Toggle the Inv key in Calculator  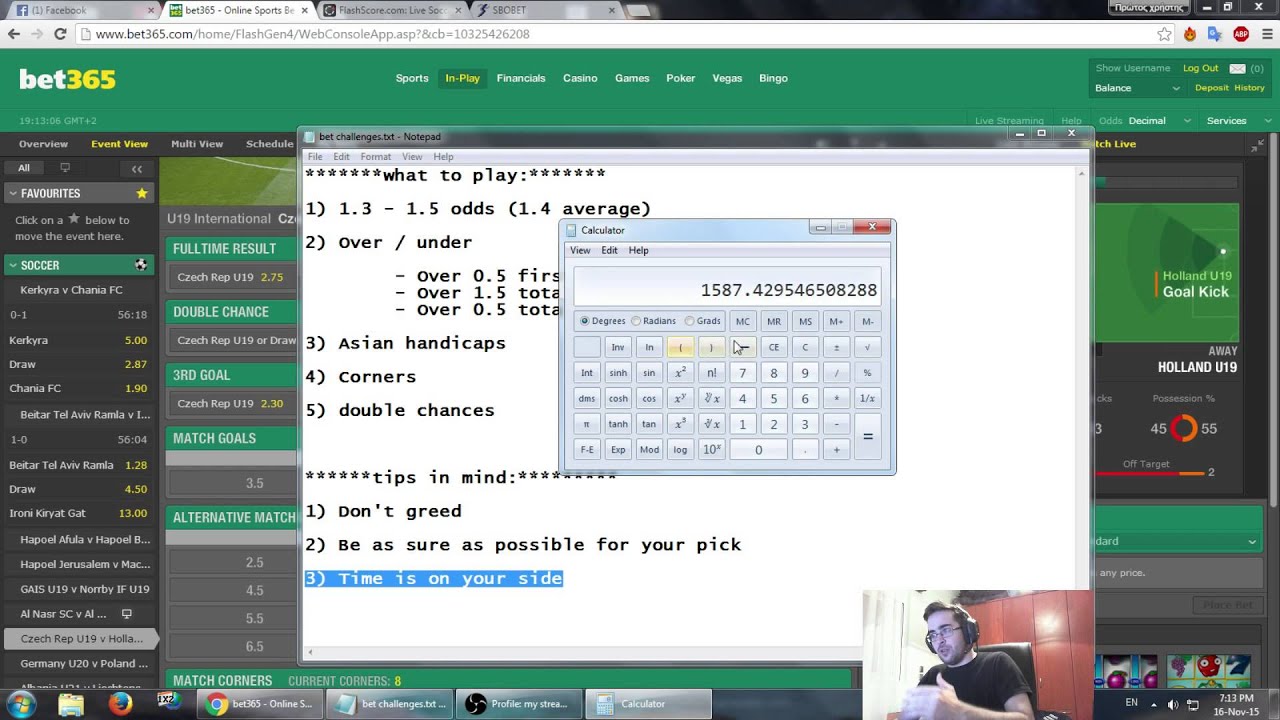(618, 347)
